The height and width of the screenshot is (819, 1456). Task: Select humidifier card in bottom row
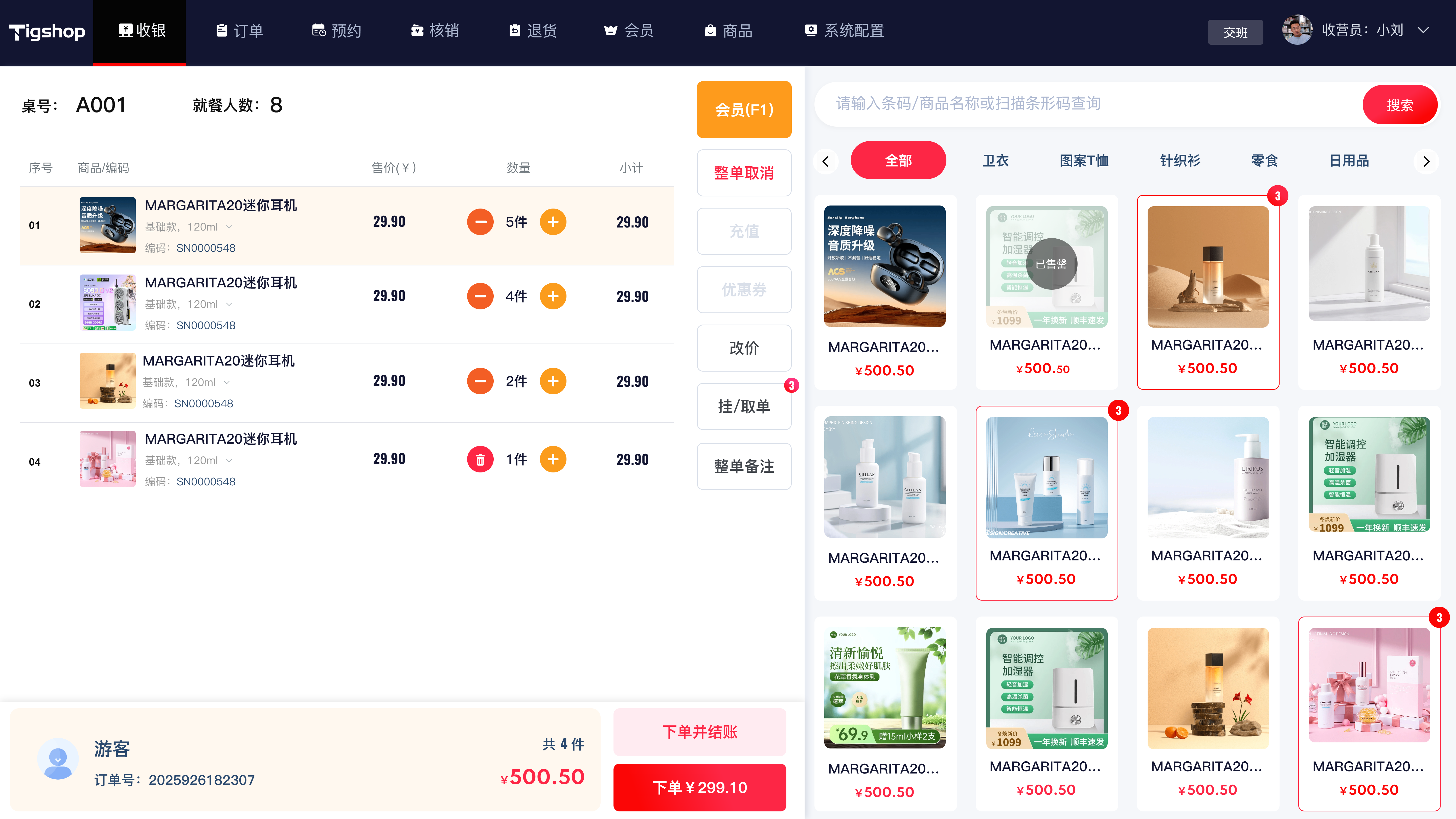[x=1046, y=714]
